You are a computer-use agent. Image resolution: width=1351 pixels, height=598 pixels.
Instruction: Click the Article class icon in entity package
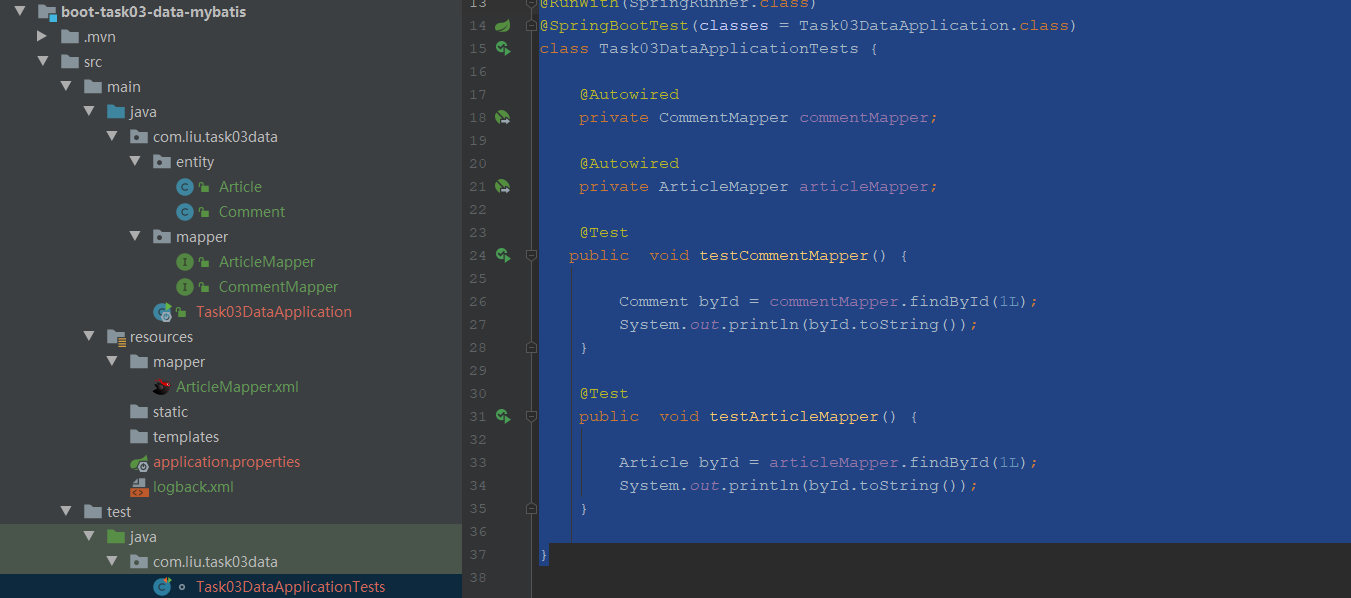tap(184, 187)
